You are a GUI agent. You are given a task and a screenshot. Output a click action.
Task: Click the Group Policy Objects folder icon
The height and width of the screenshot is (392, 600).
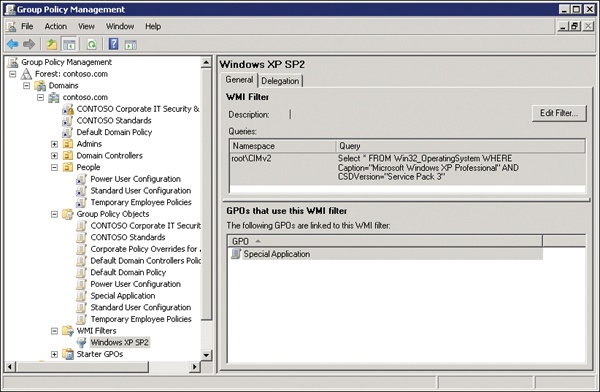(x=68, y=214)
